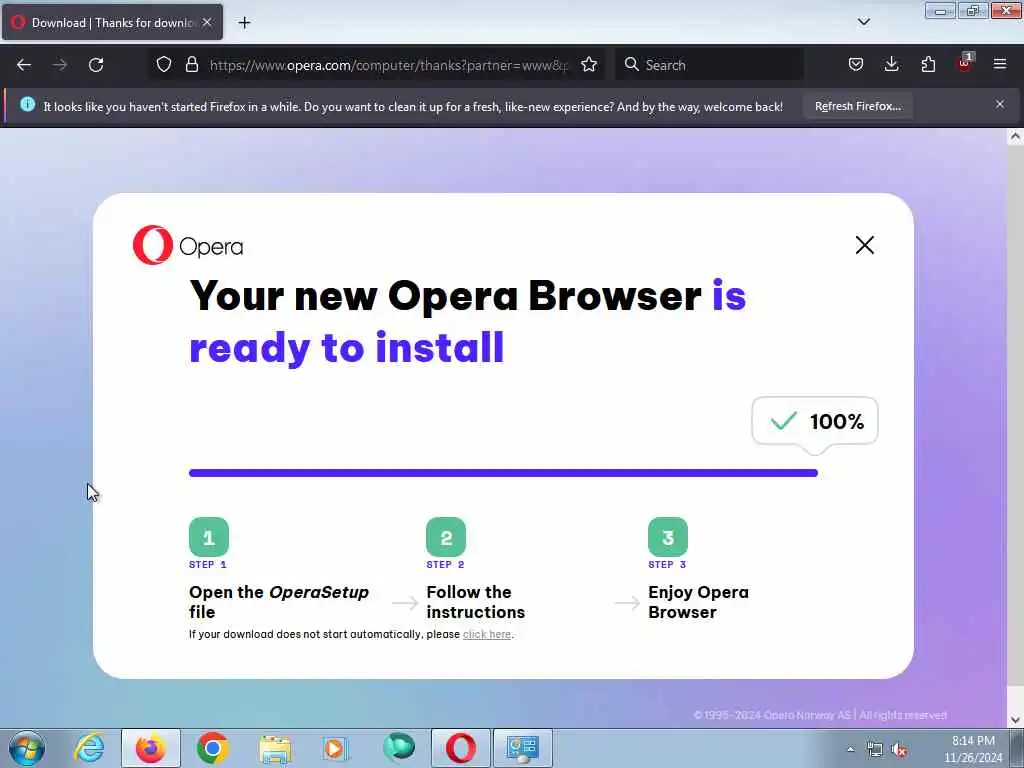The height and width of the screenshot is (768, 1024).
Task: Click the forward navigation arrow
Action: point(59,65)
